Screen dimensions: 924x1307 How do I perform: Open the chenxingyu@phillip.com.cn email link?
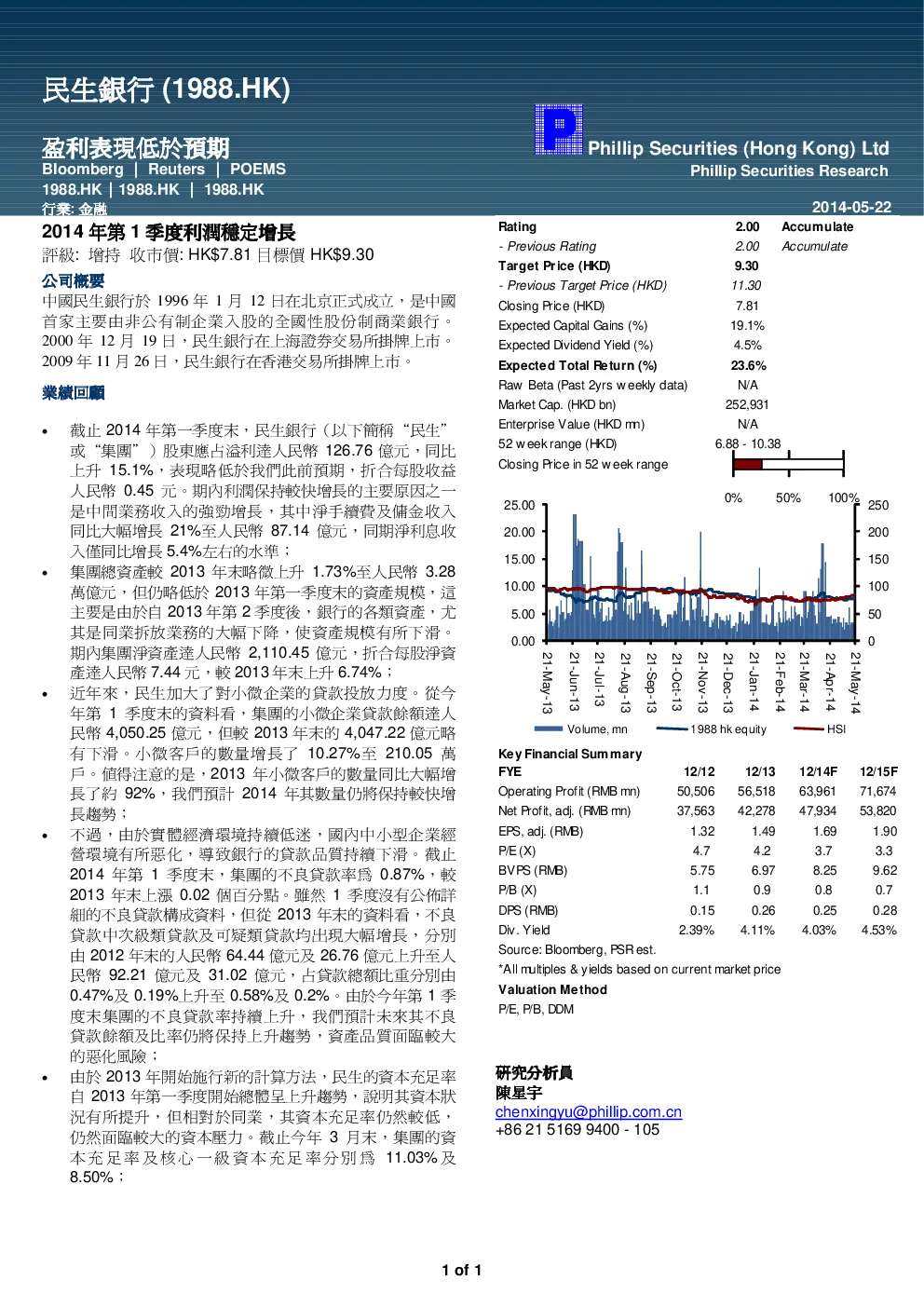[589, 1111]
